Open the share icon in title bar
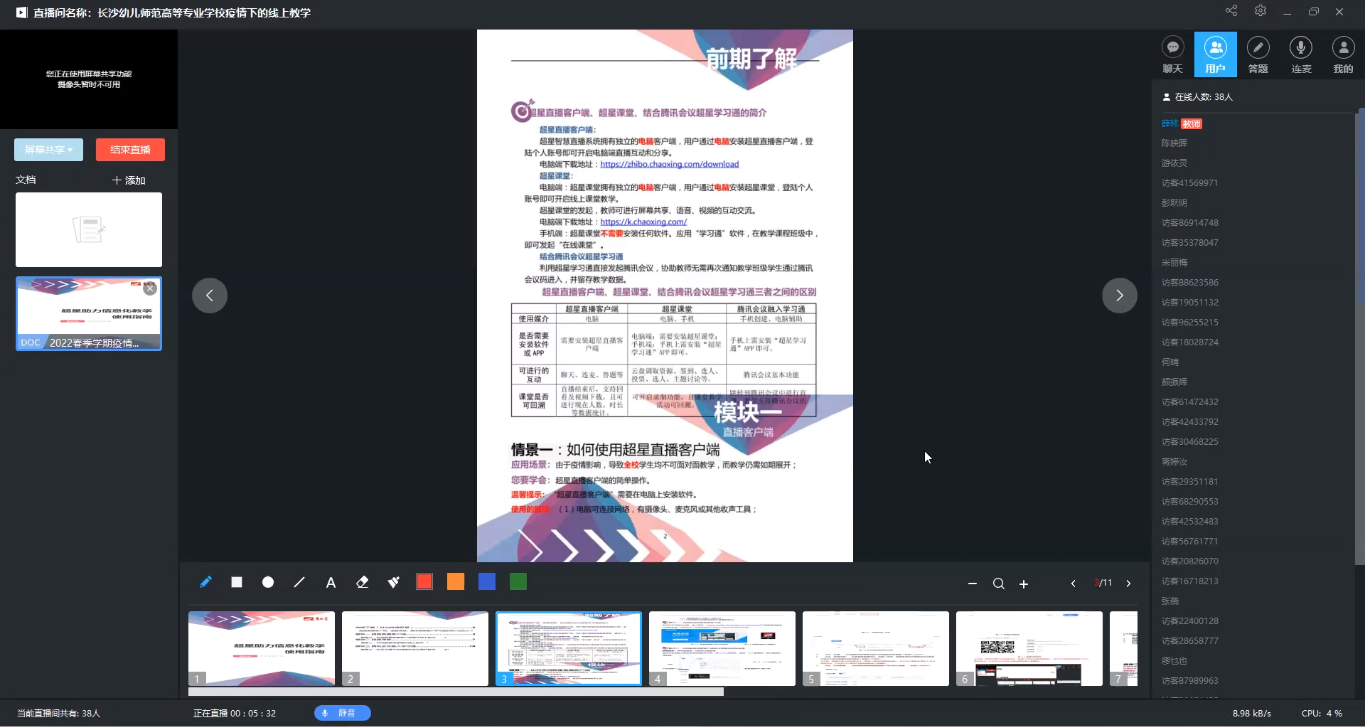The image size is (1365, 727). pyautogui.click(x=1231, y=11)
